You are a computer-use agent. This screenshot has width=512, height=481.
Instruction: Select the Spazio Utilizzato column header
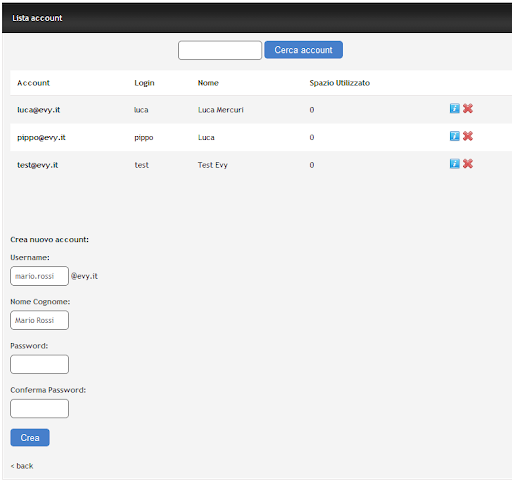coord(340,83)
